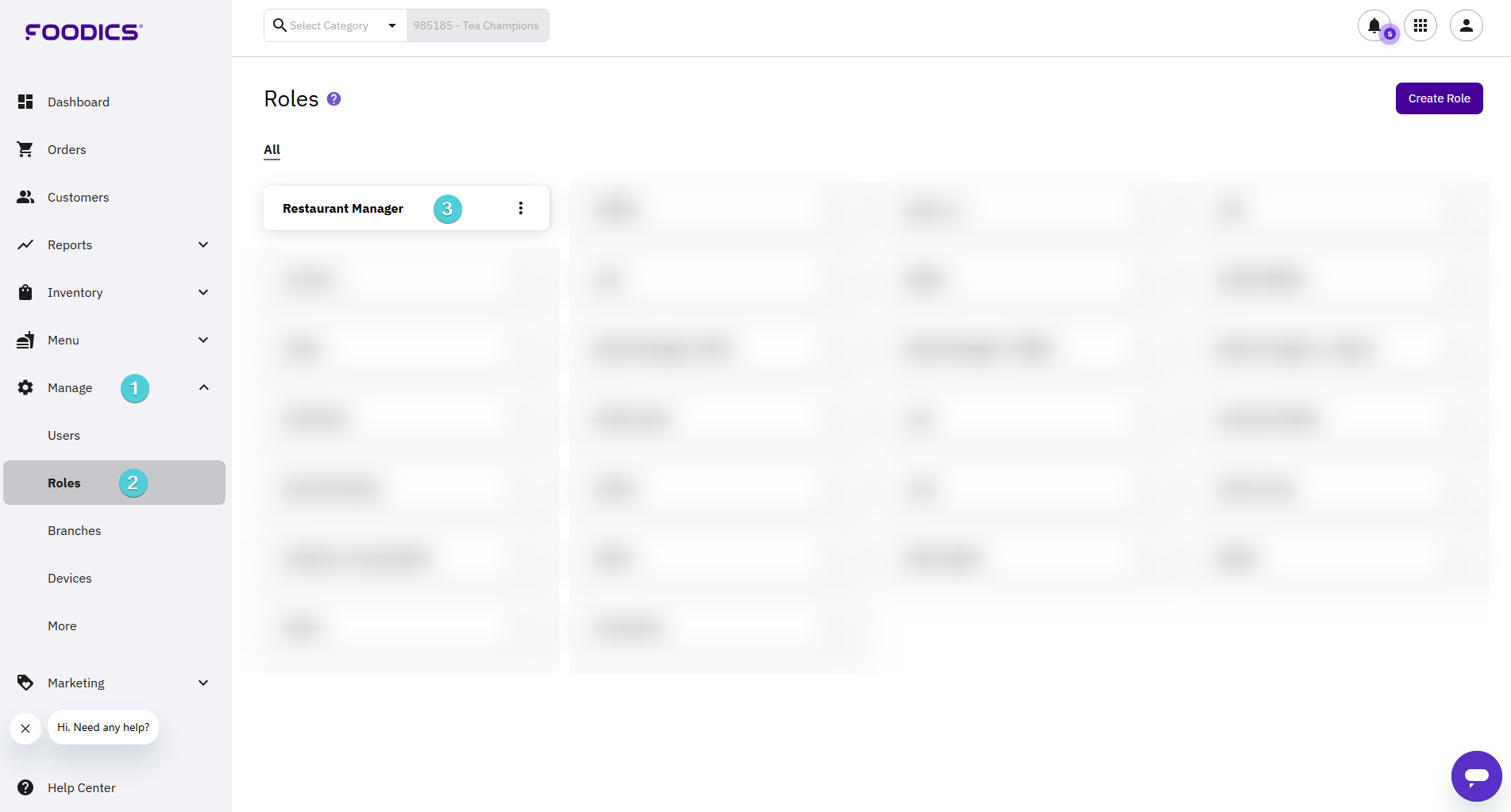Screen dimensions: 1511x812
Task: Click the Help Center question icon
Action: pyautogui.click(x=25, y=787)
